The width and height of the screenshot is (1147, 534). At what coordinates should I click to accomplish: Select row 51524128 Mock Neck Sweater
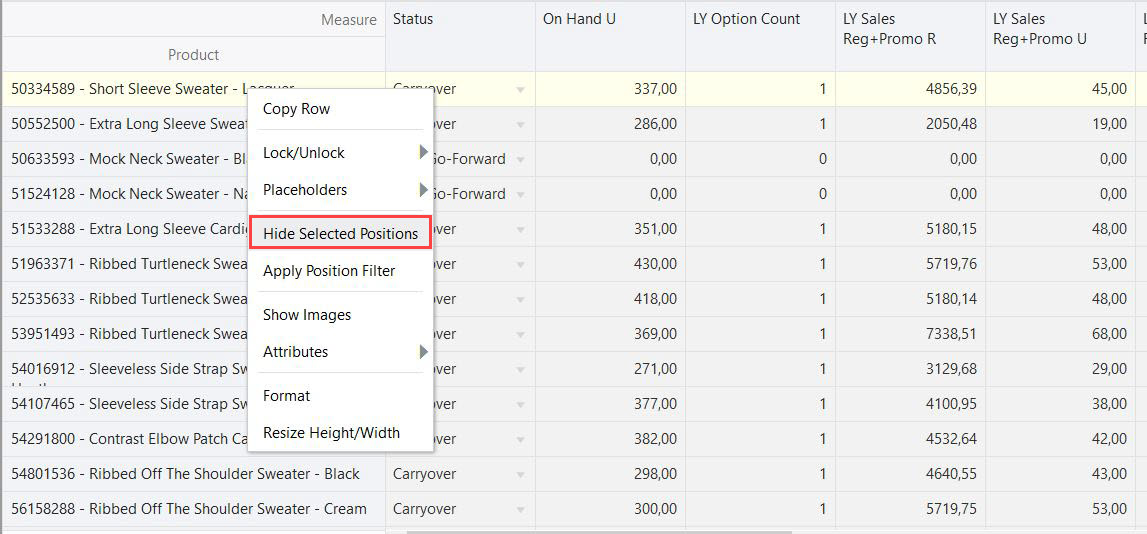(x=194, y=195)
